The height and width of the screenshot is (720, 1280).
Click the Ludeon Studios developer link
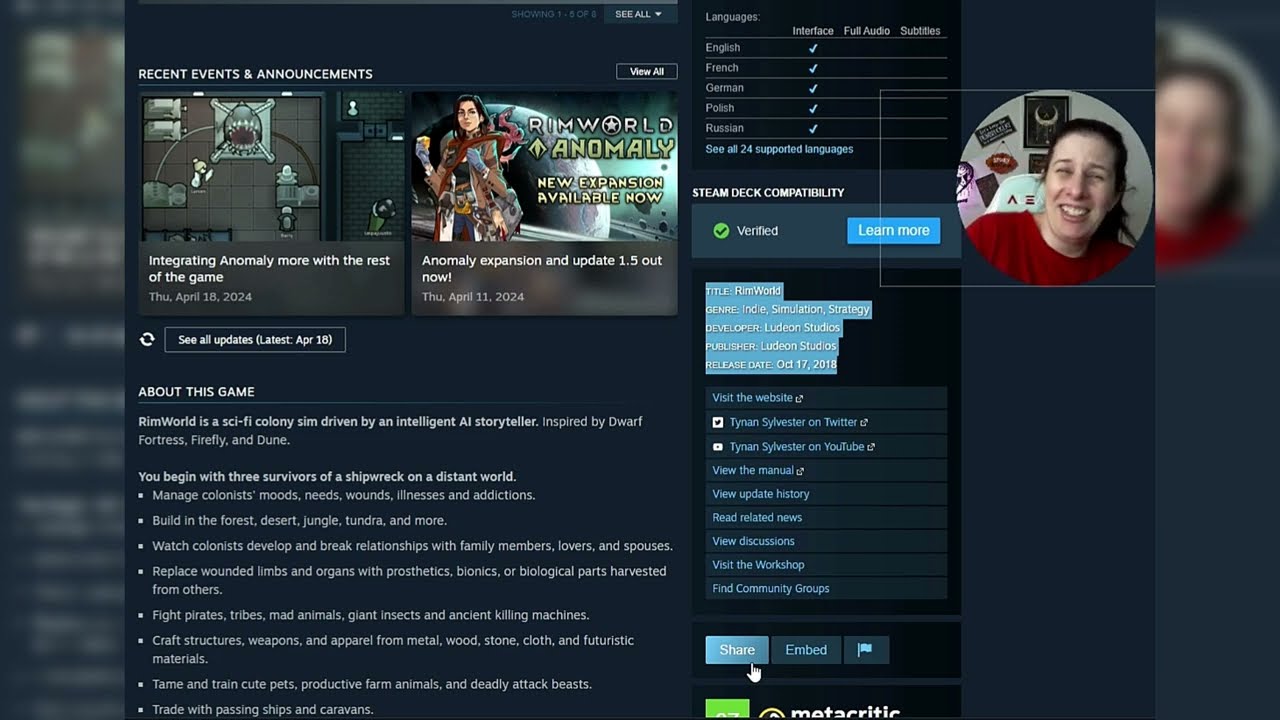pyautogui.click(x=802, y=328)
